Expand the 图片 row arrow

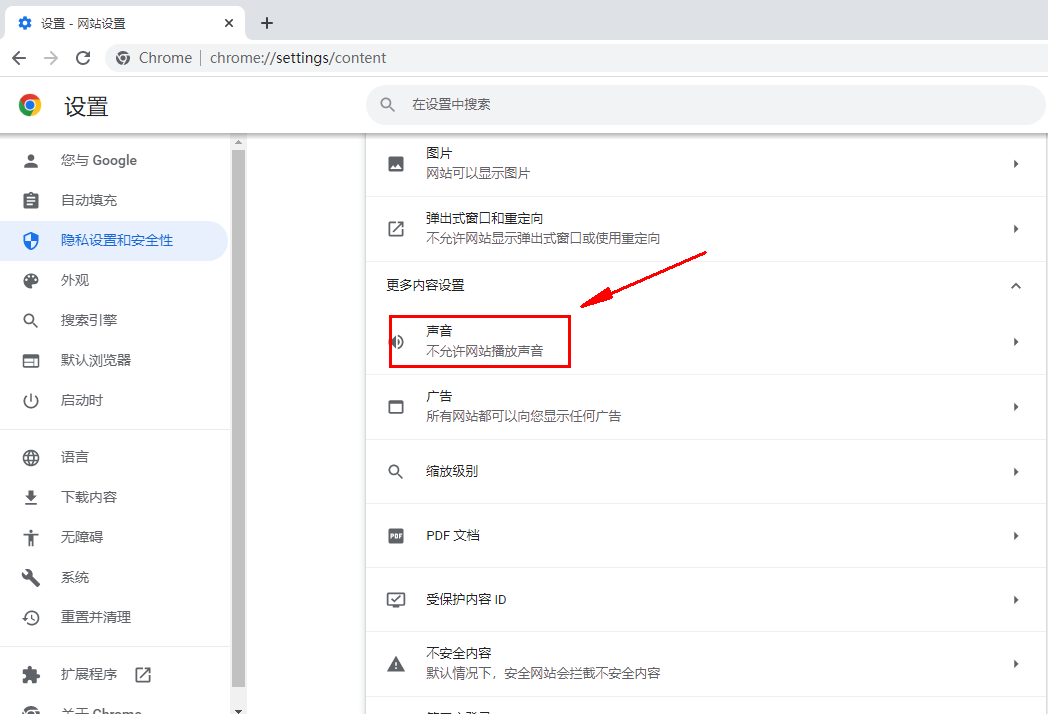click(x=1016, y=164)
